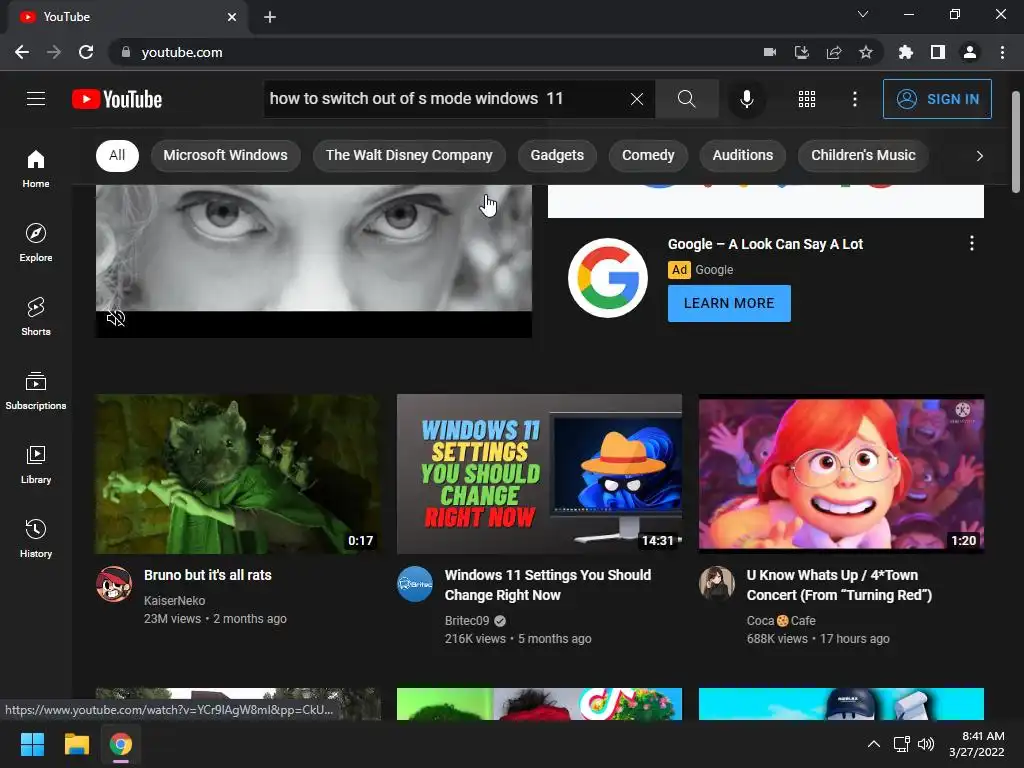
Task: Click U Know Whats Up 4*Town title
Action: [x=839, y=585]
